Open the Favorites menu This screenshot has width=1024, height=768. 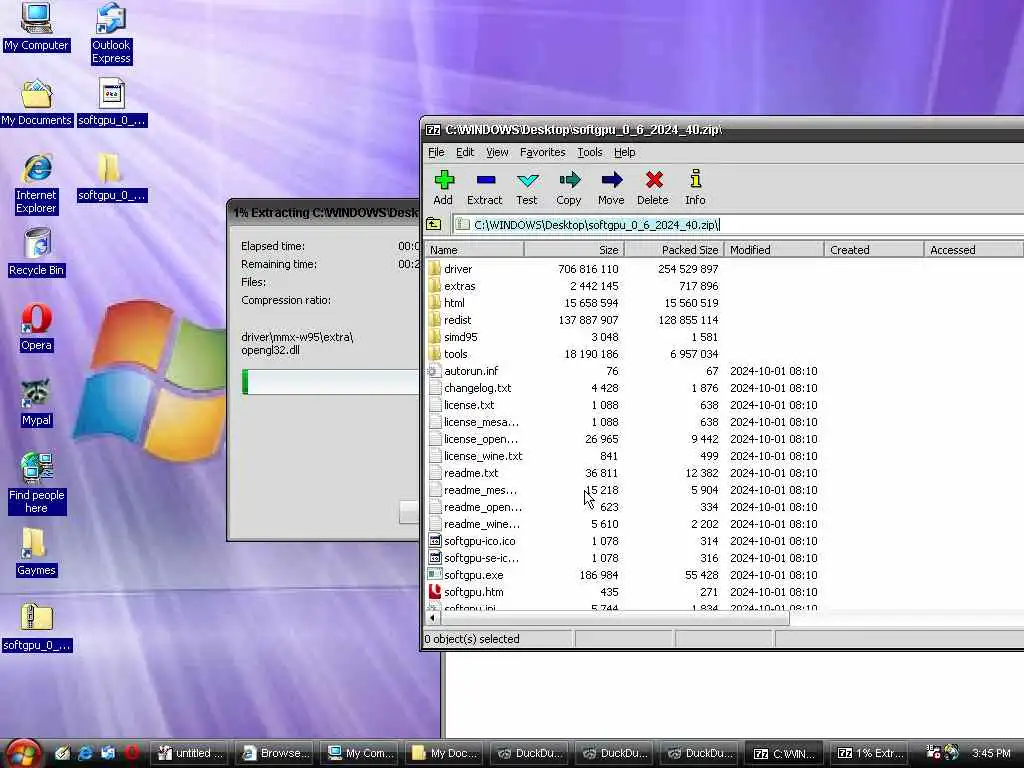pyautogui.click(x=543, y=152)
